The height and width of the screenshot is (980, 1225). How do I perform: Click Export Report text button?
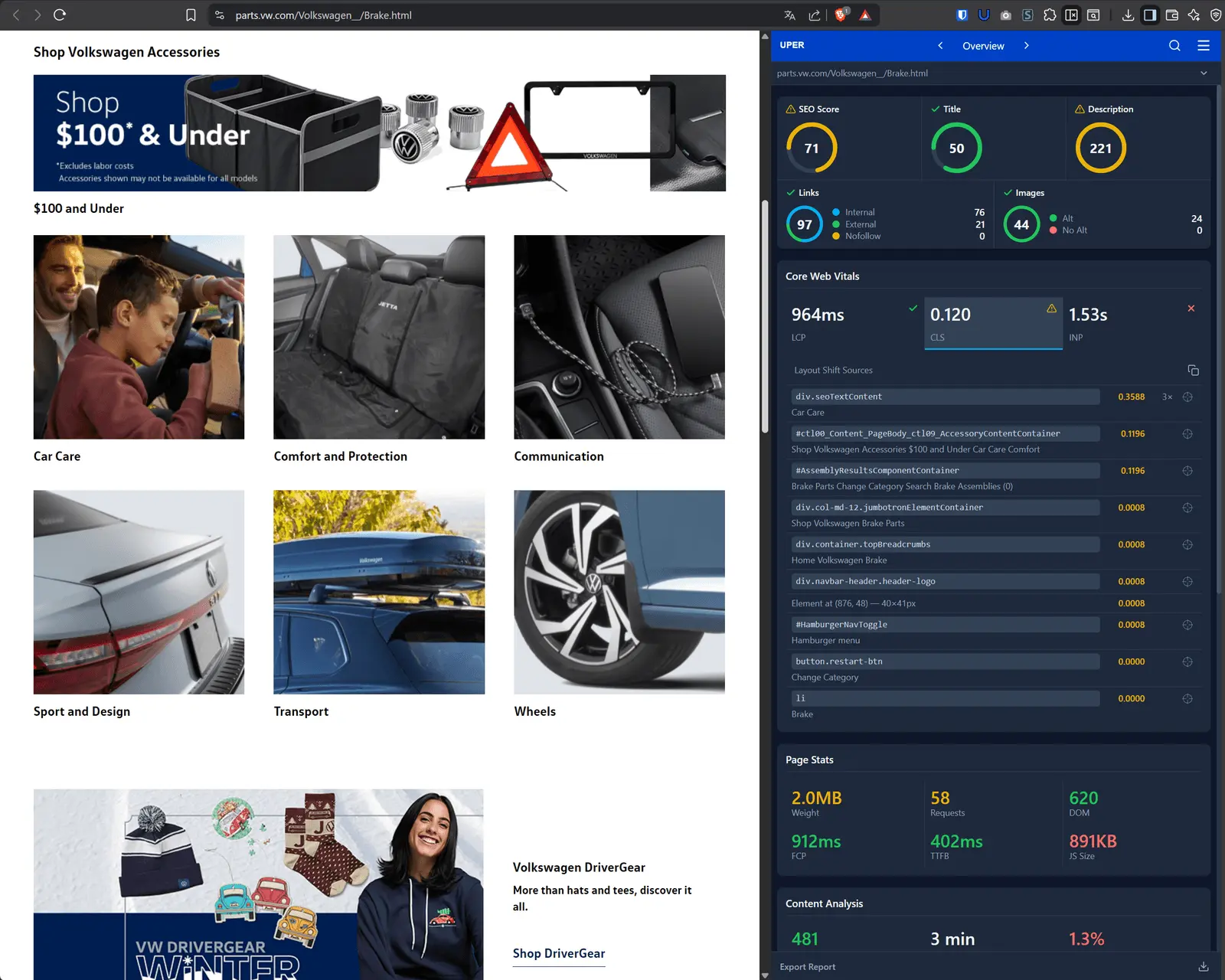807,967
